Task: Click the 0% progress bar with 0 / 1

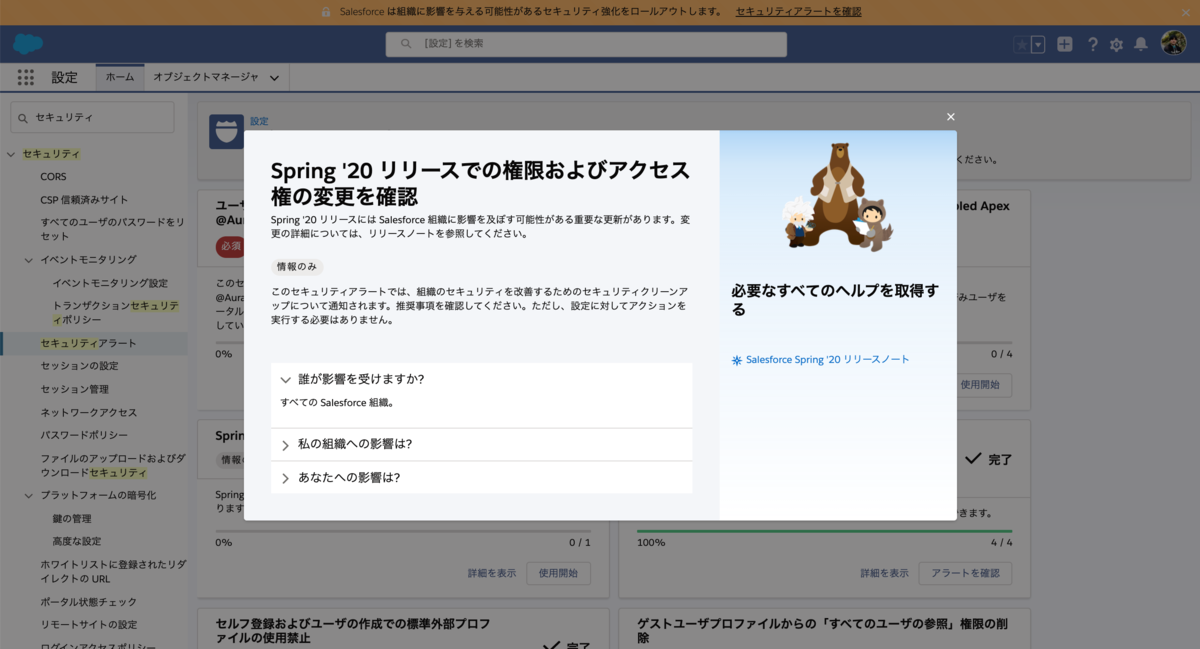Action: 403,531
